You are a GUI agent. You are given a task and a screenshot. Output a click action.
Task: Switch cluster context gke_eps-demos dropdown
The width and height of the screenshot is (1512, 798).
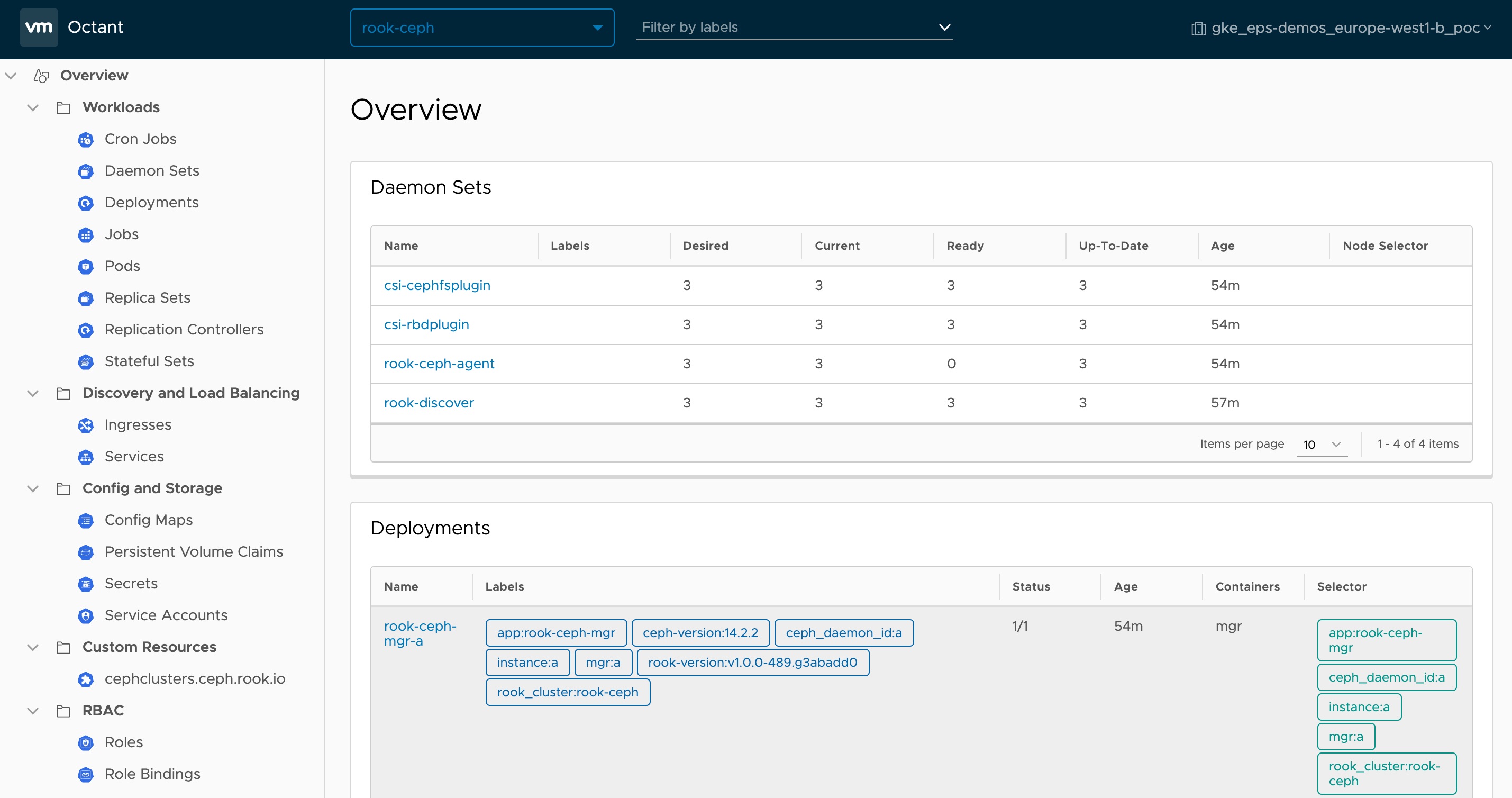[x=1342, y=28]
